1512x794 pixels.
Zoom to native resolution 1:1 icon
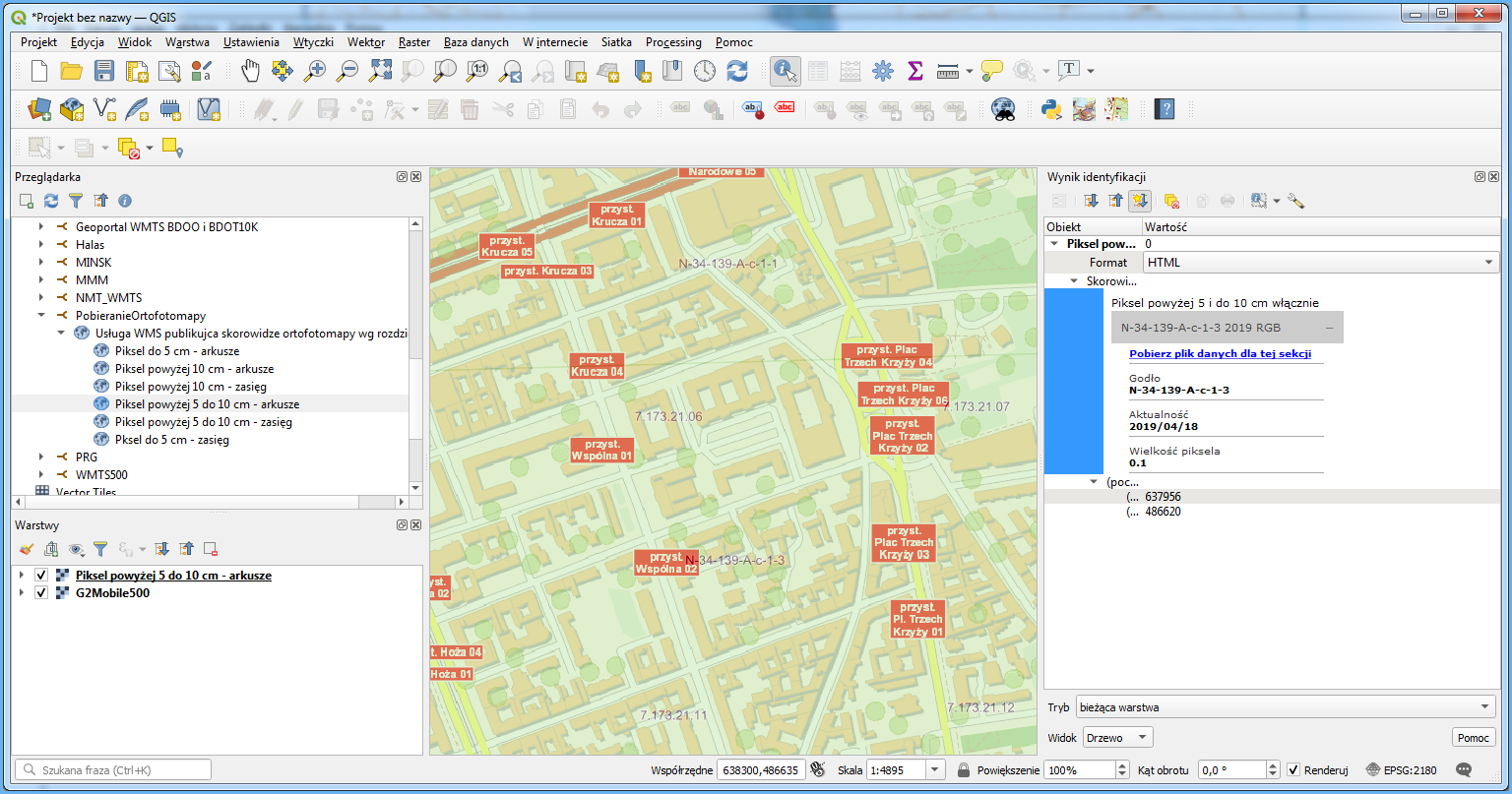[477, 70]
